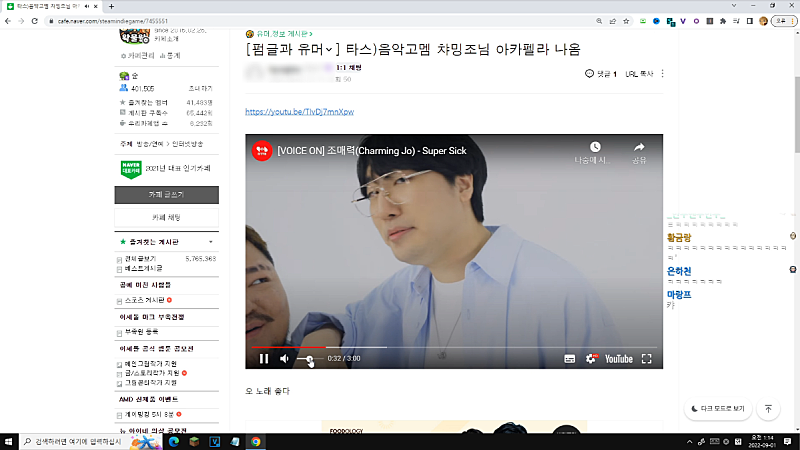Mute the tab via speaker icon
The image size is (800, 450).
pos(87,6)
